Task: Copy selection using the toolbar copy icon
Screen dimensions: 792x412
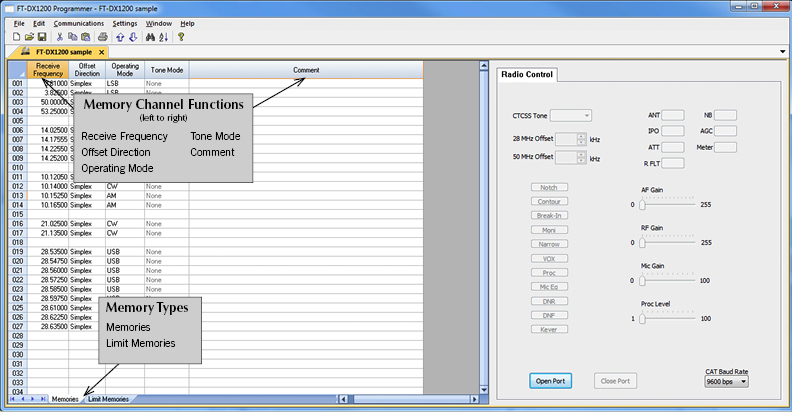Action: coord(72,37)
